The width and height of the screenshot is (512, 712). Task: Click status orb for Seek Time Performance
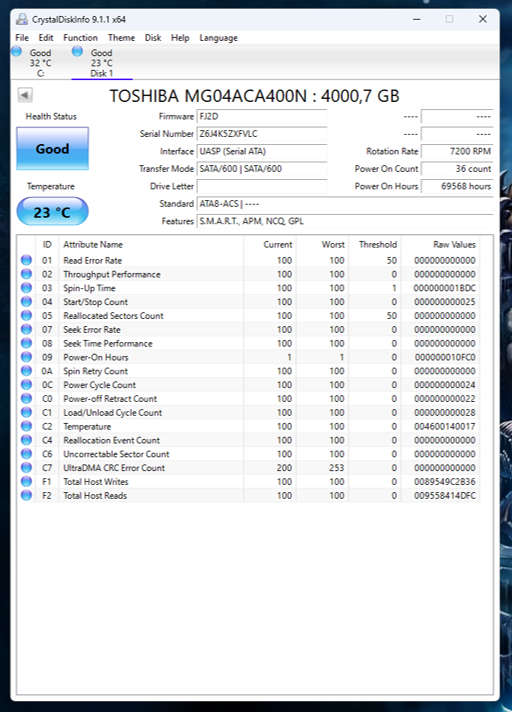click(26, 343)
